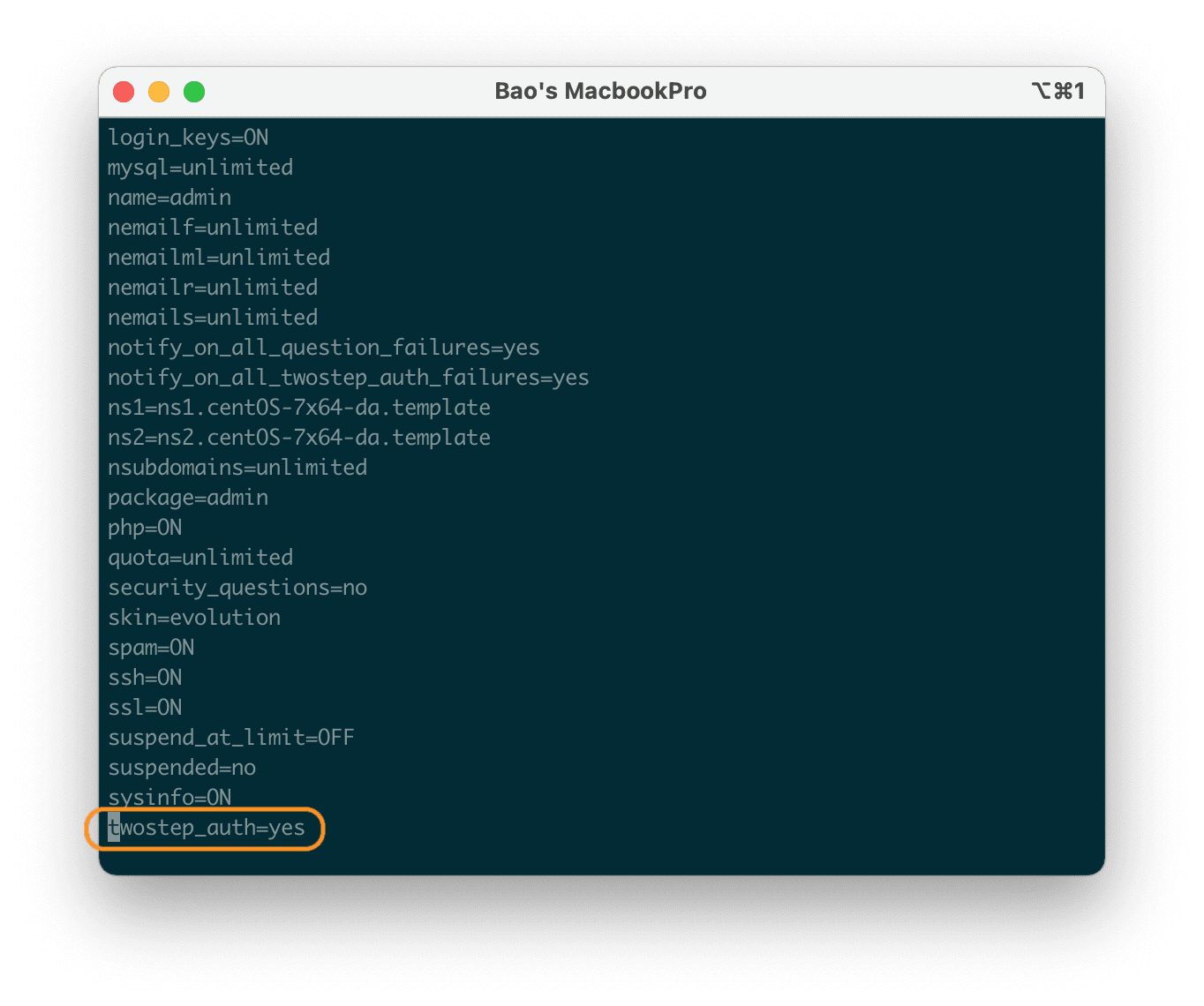Click the line nemailf=unlimited
Screen dimensions: 1204x1006
coord(213,228)
